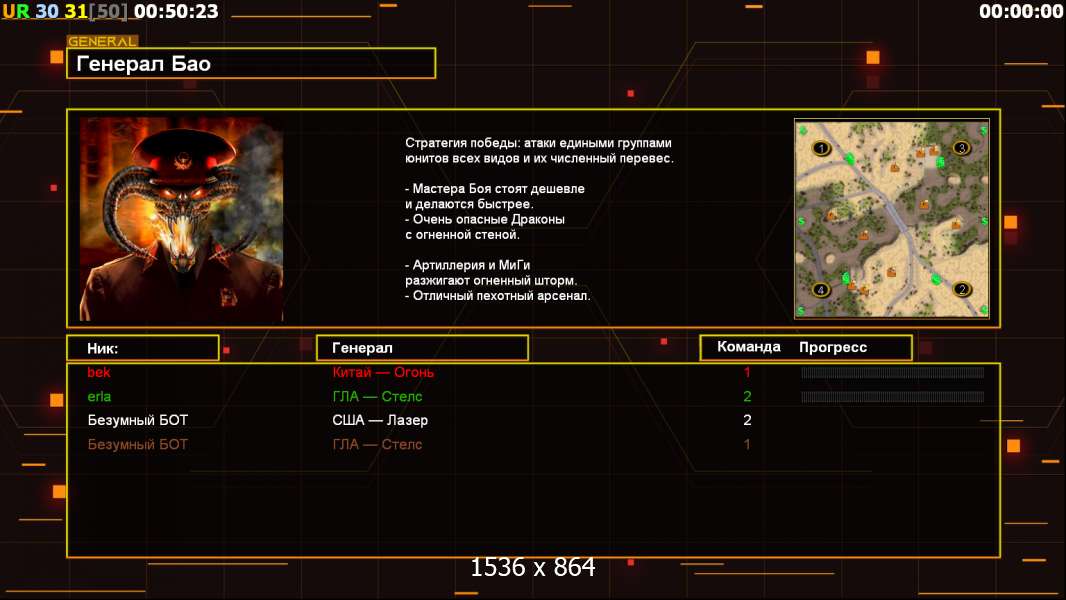Select the white 'Безумный БОТ' row name
Screen dimensions: 1066x600
point(137,421)
